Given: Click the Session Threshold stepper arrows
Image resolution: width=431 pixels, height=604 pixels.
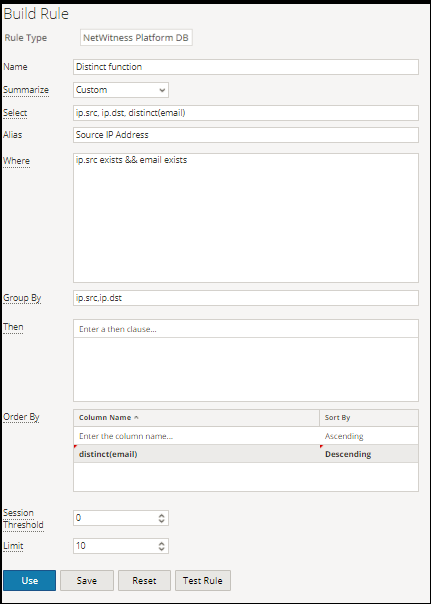Looking at the screenshot, I should (x=161, y=518).
